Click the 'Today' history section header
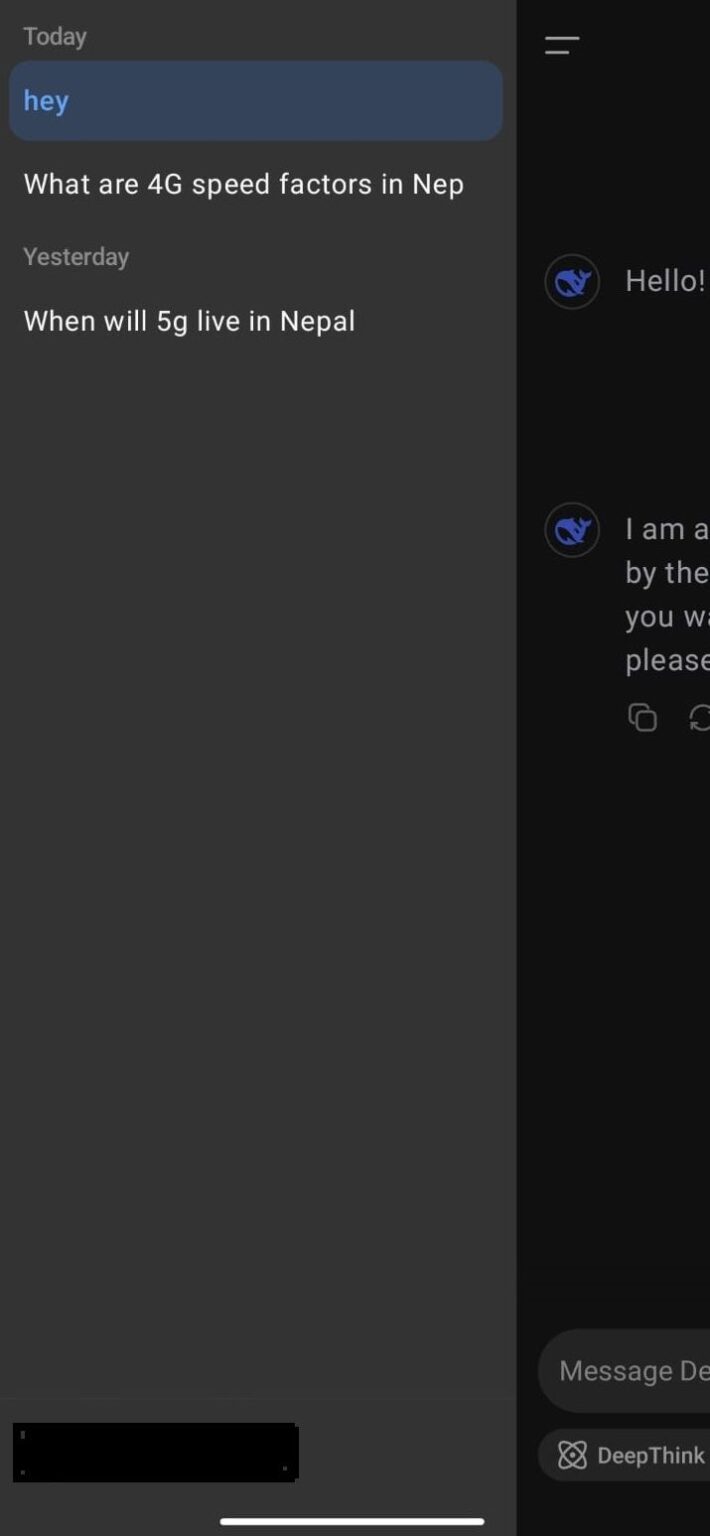This screenshot has height=1536, width=710. point(55,37)
